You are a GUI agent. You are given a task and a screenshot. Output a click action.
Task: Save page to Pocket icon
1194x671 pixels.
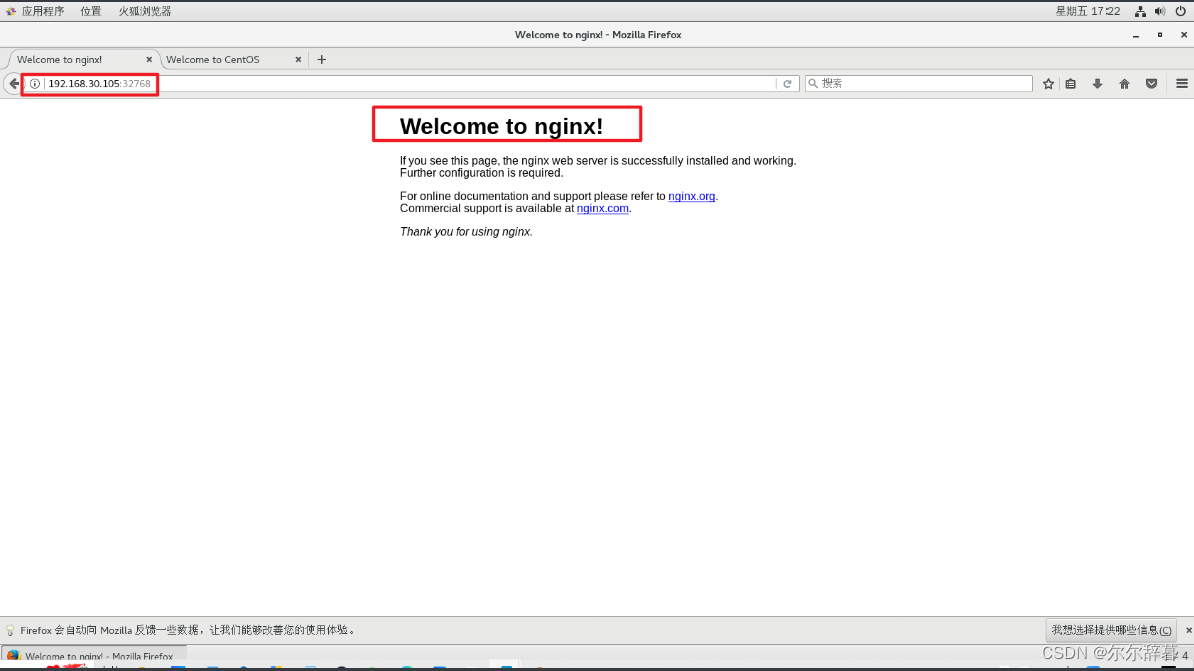[1151, 84]
